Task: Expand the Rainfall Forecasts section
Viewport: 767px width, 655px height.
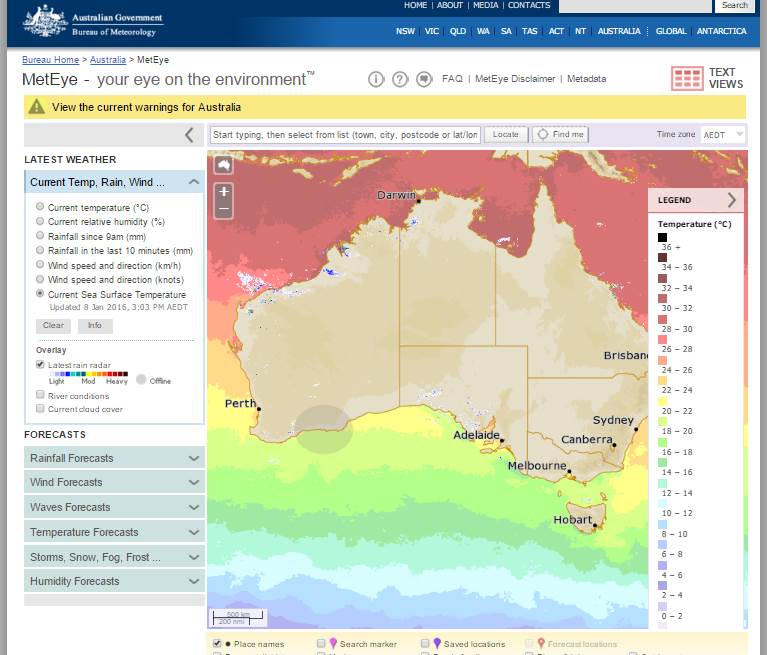Action: pyautogui.click(x=114, y=458)
